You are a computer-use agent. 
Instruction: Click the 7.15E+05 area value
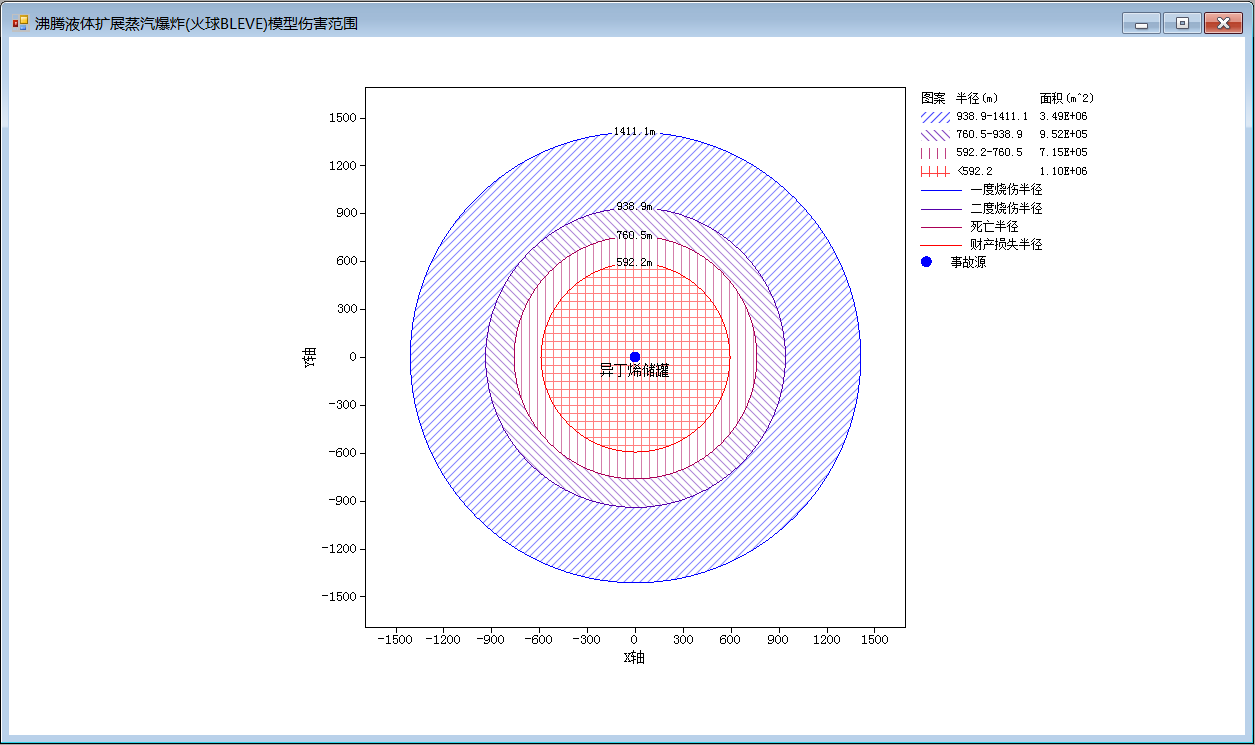(1064, 153)
